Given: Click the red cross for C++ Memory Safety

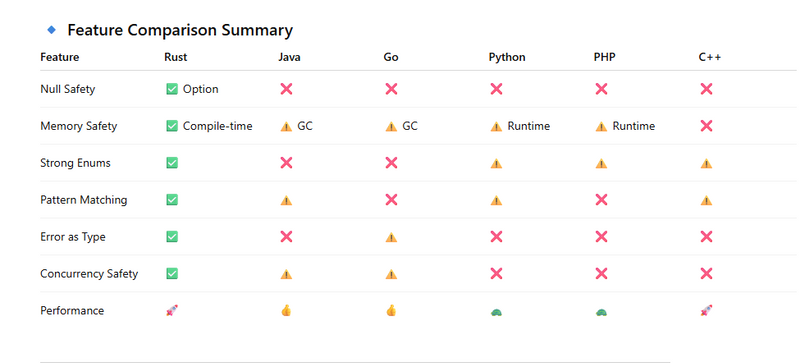Looking at the screenshot, I should tap(706, 126).
